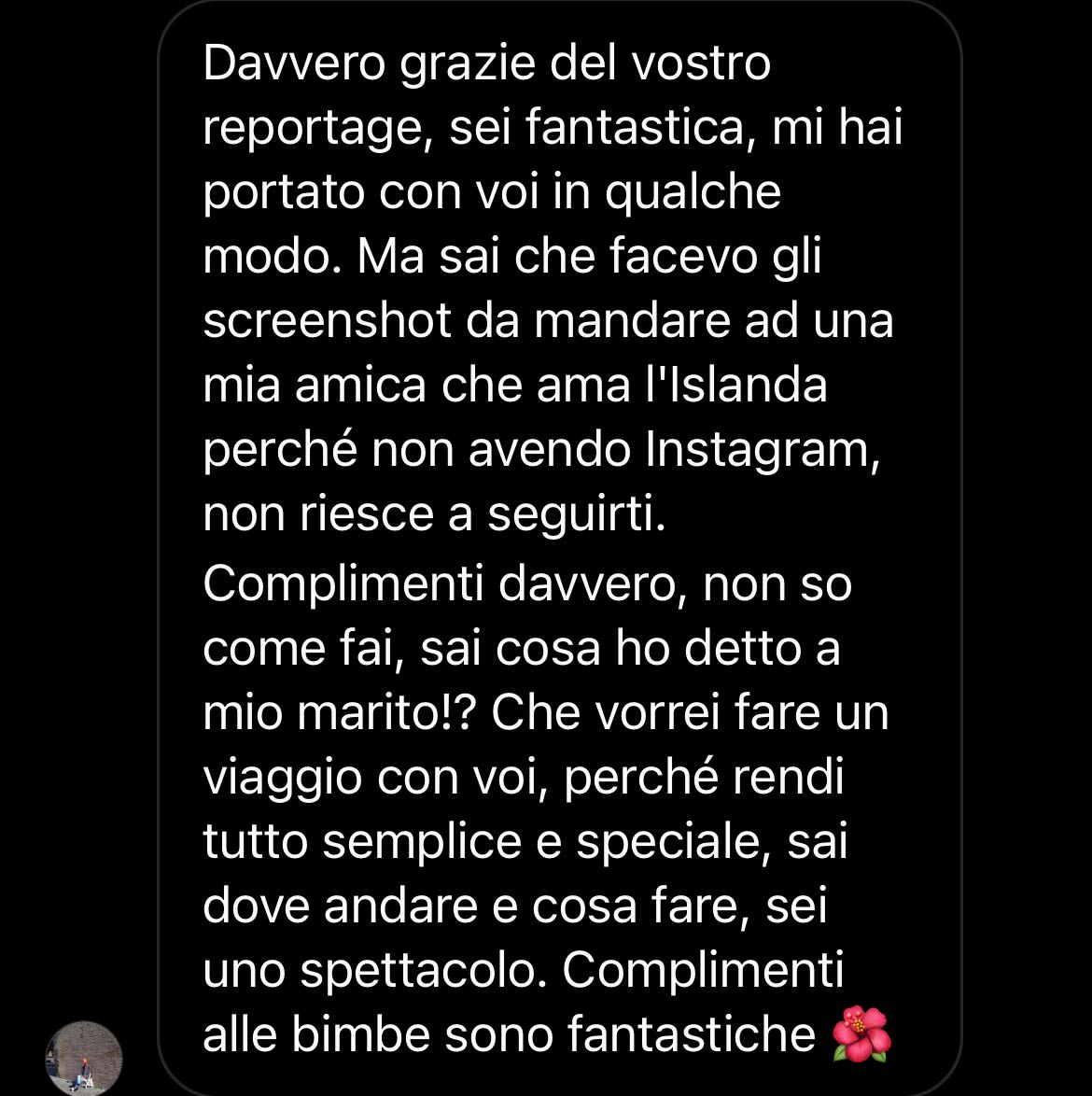Click the word 'Instagram' in the message
Viewport: 1092px width, 1096px height.
pyautogui.click(x=763, y=449)
